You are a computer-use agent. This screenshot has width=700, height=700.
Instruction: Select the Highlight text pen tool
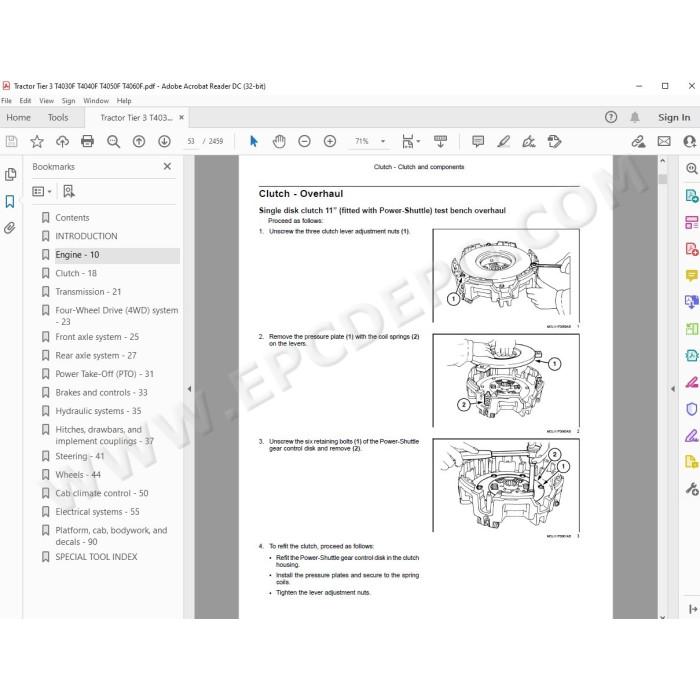pos(504,142)
